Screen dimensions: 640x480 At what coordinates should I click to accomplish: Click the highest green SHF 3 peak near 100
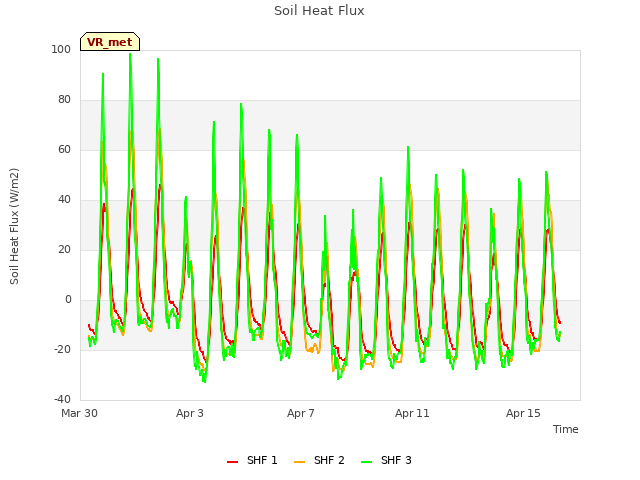pyautogui.click(x=130, y=54)
